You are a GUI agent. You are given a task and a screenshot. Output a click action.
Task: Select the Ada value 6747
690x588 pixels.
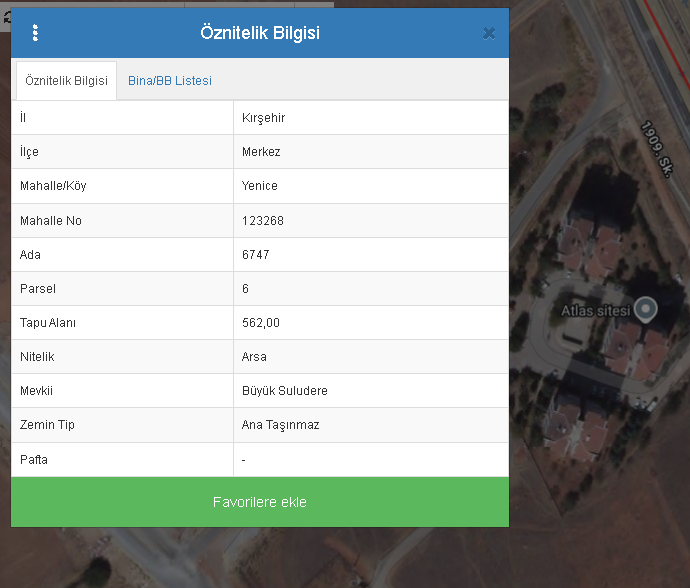256,255
